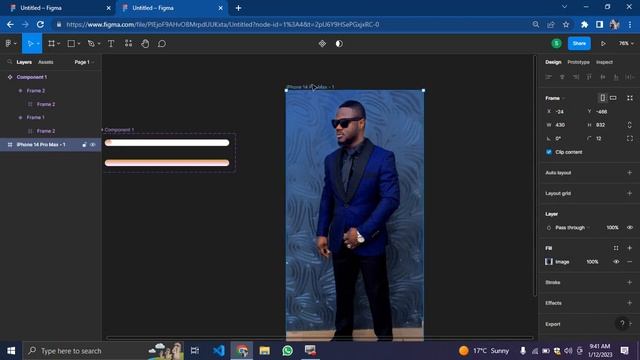Search layers with the magnifier icon
The width and height of the screenshot is (640, 360).
pyautogui.click(x=9, y=62)
